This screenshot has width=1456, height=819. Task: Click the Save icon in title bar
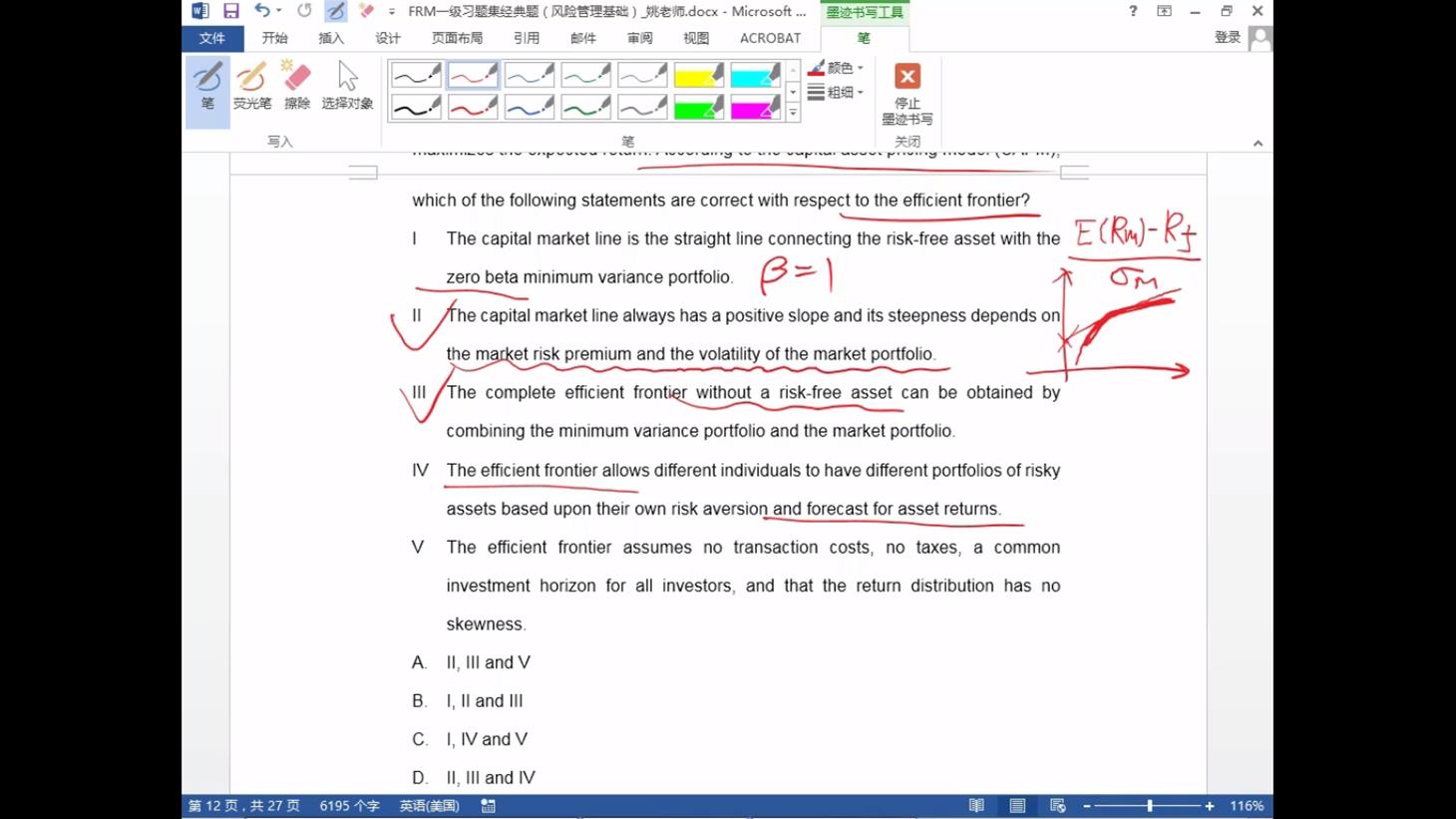tap(231, 11)
